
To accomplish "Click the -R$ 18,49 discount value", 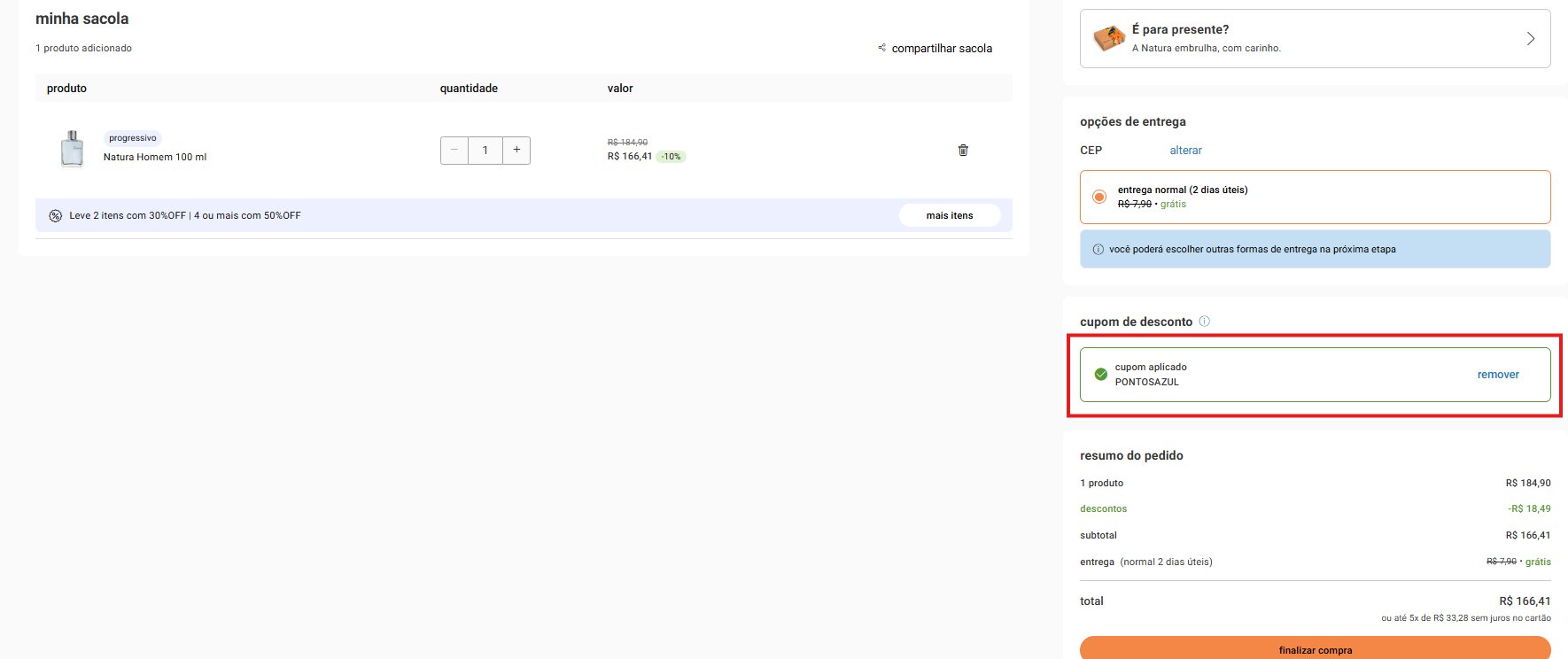I will click(1529, 508).
